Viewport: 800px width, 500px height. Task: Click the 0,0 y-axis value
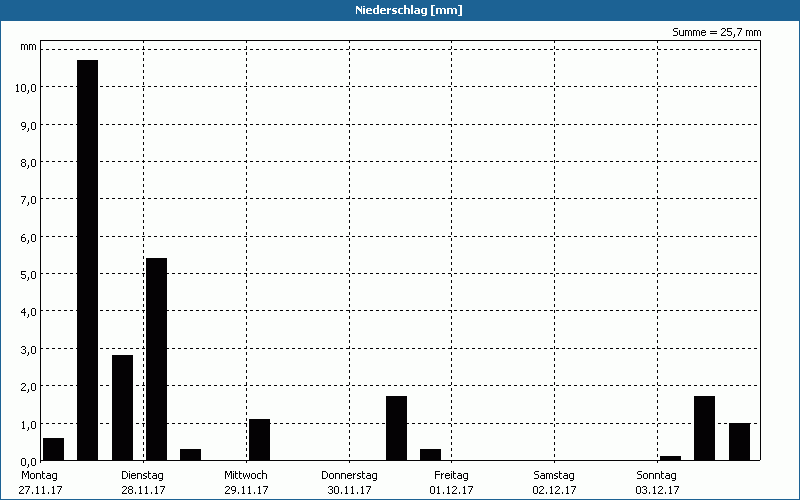click(28, 462)
